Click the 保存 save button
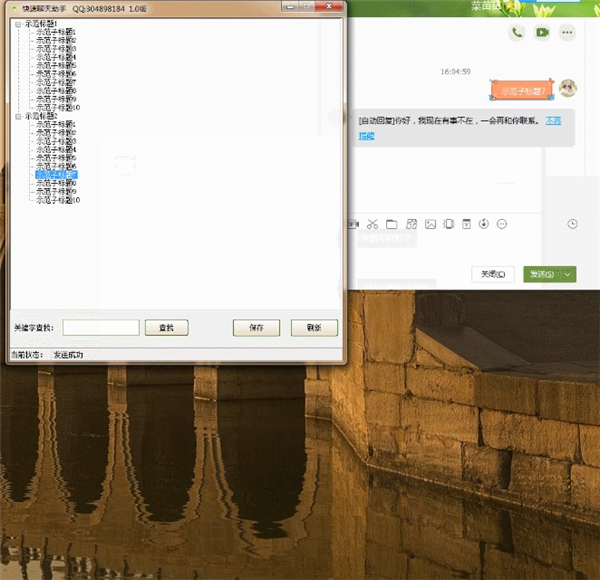Screen dimensions: 600x580 pyautogui.click(x=256, y=328)
